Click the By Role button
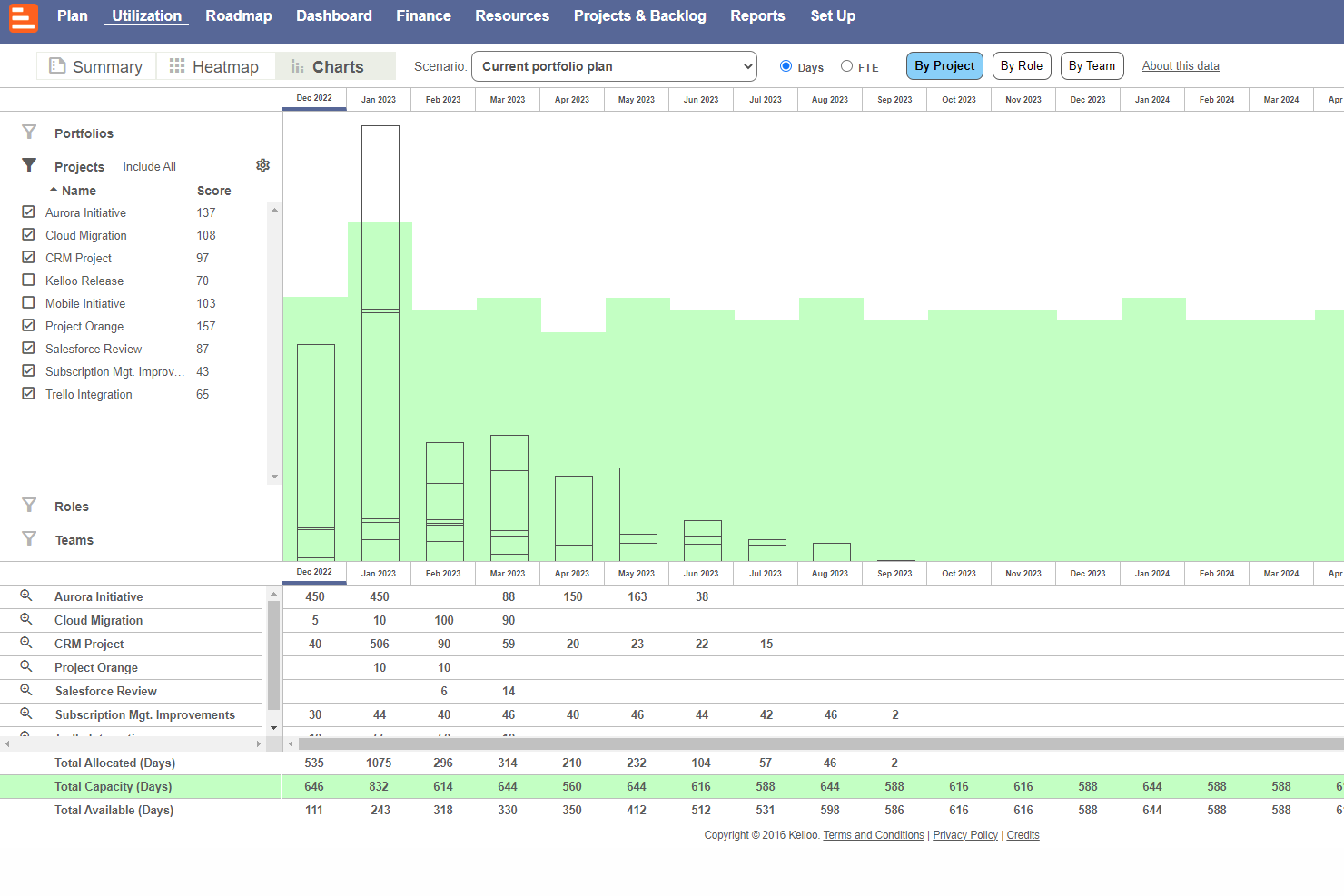This screenshot has height=896, width=1344. 1021,66
